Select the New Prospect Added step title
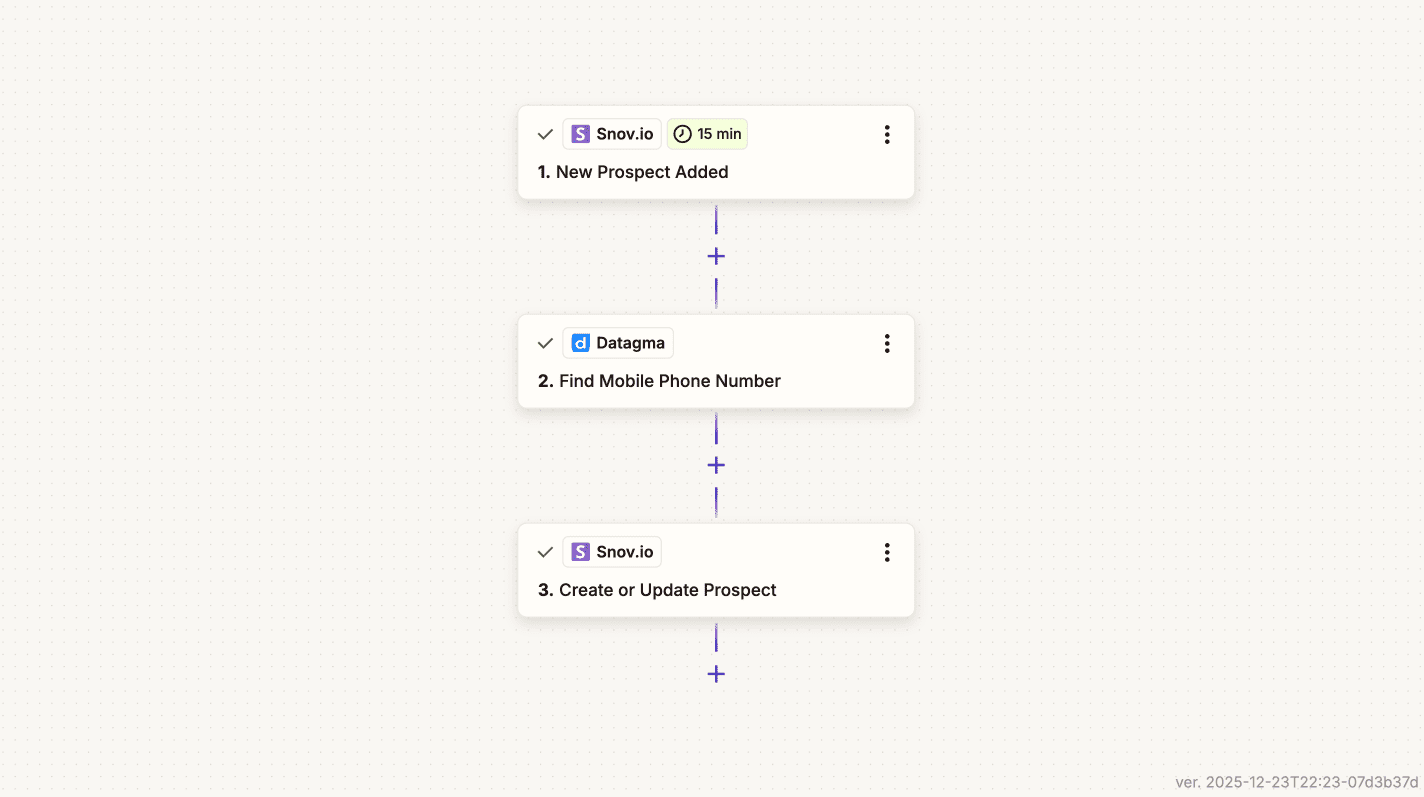This screenshot has width=1424, height=797. (642, 172)
